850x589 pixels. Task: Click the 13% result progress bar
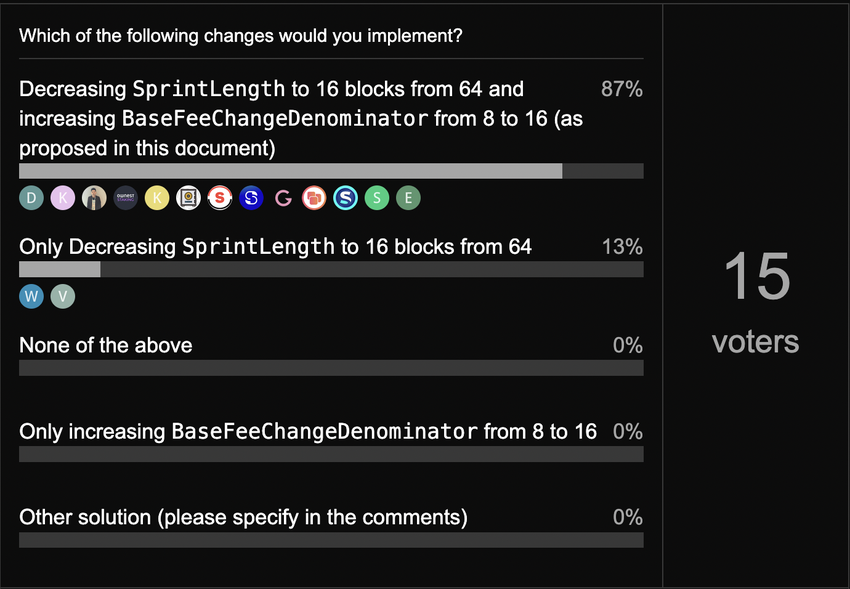331,269
